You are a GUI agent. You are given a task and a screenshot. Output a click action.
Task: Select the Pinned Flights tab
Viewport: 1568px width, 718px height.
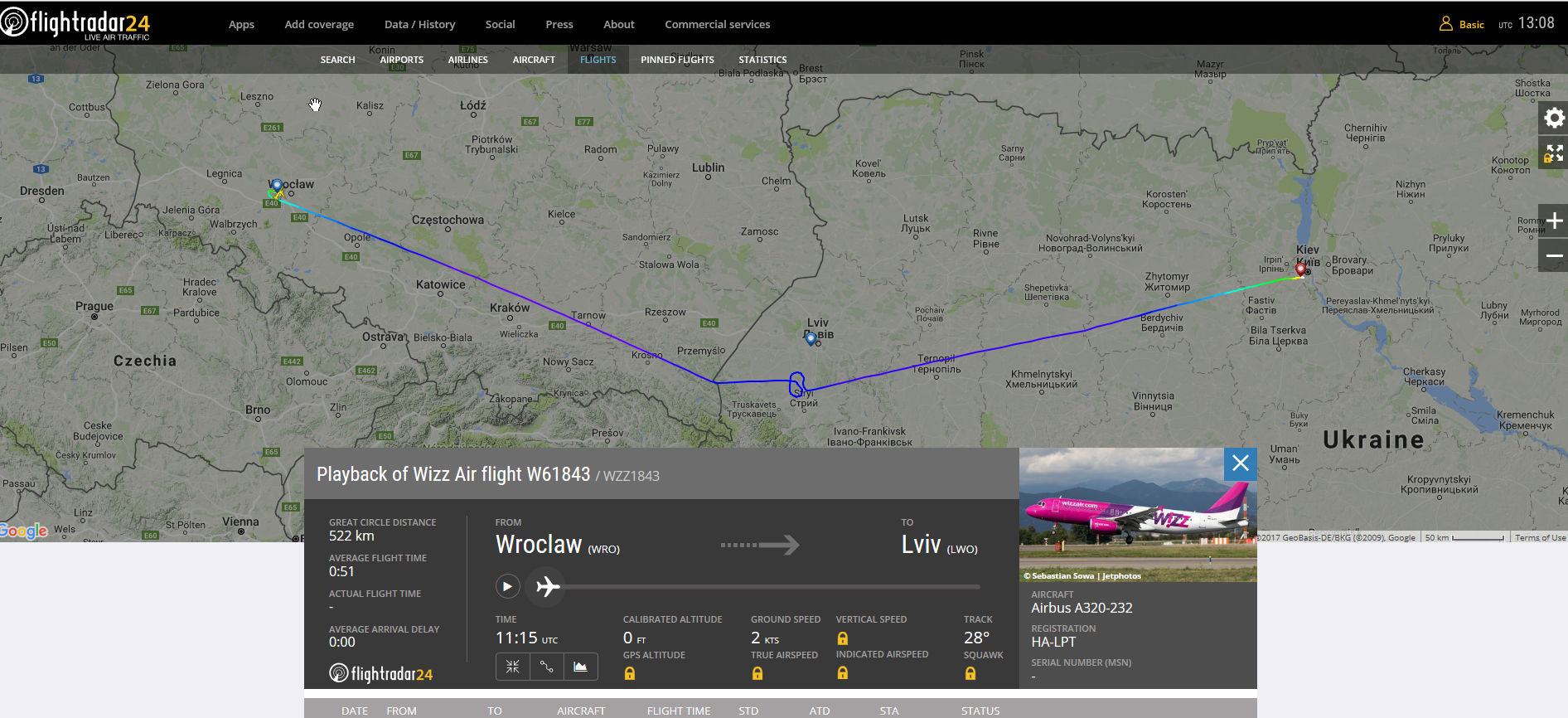[x=677, y=60]
